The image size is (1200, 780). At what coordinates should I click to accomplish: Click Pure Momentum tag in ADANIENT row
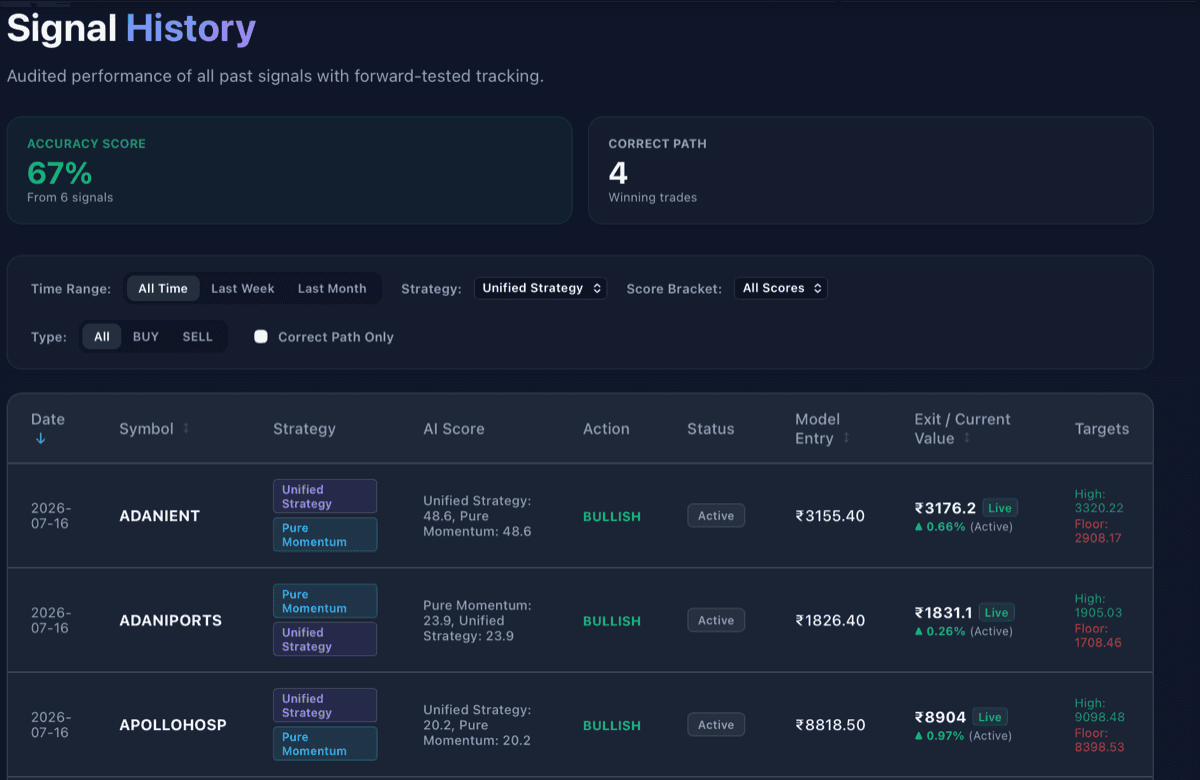(x=325, y=535)
